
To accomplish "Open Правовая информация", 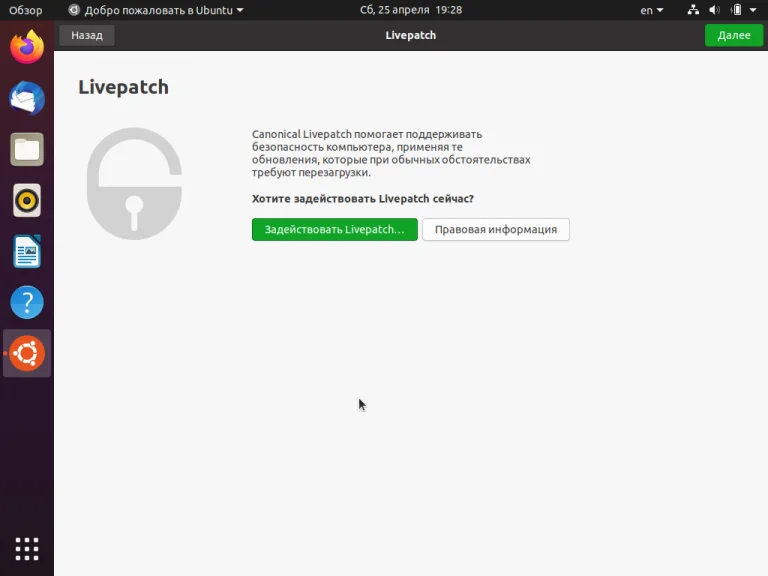I will point(496,229).
